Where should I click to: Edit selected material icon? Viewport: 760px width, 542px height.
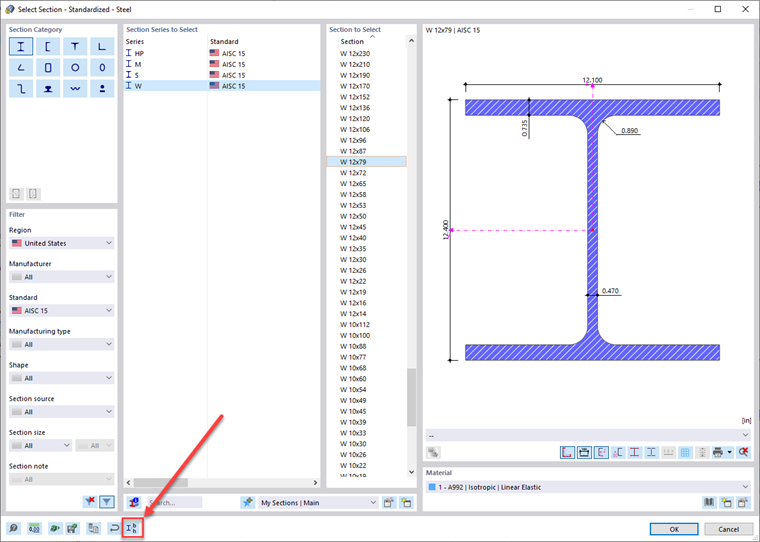point(743,502)
